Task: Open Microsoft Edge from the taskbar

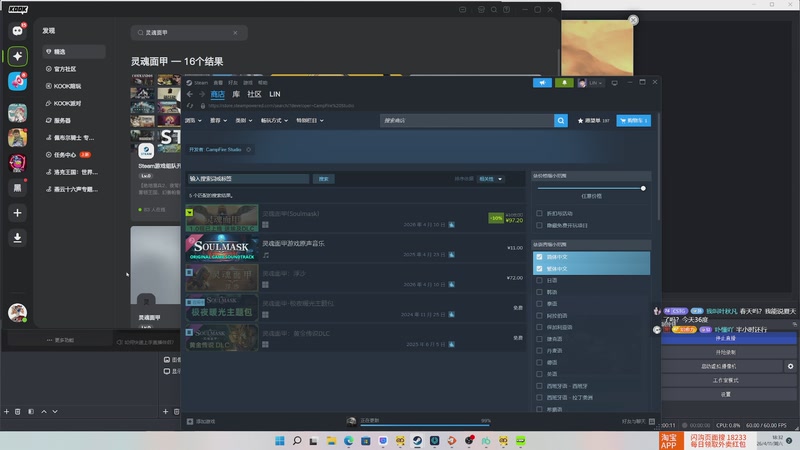Action: [348, 441]
